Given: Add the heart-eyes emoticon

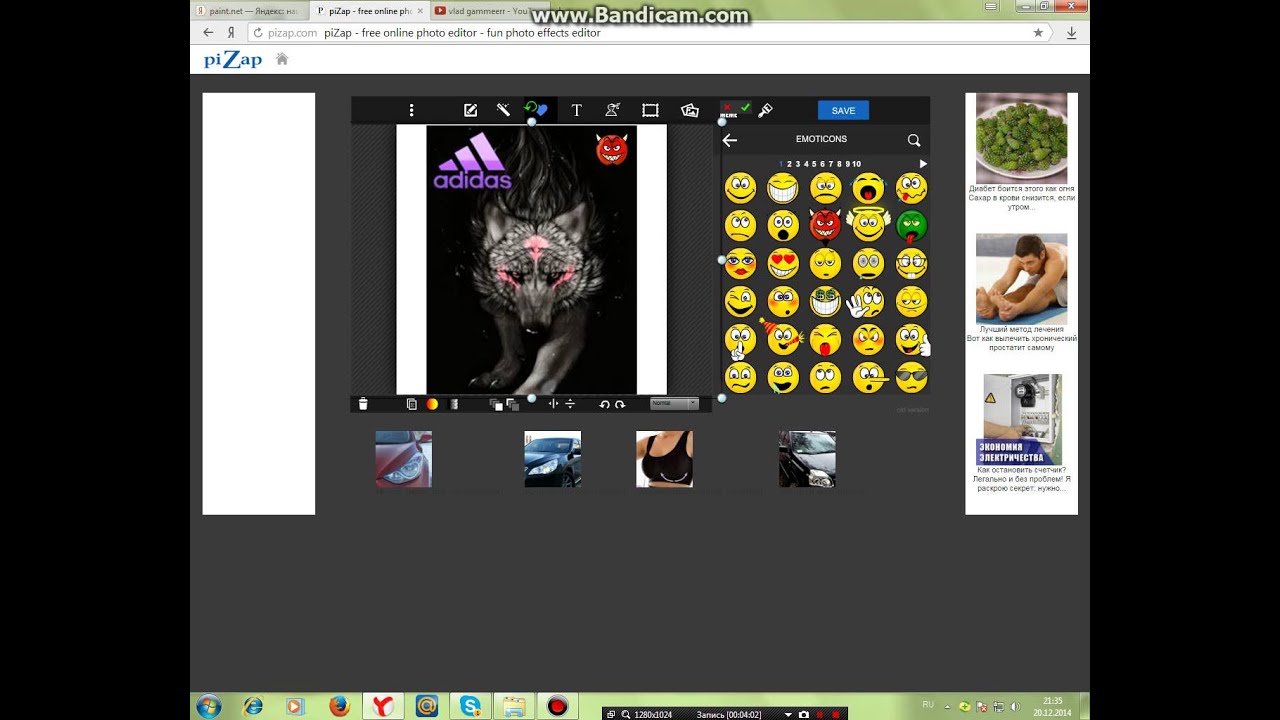Looking at the screenshot, I should [783, 263].
